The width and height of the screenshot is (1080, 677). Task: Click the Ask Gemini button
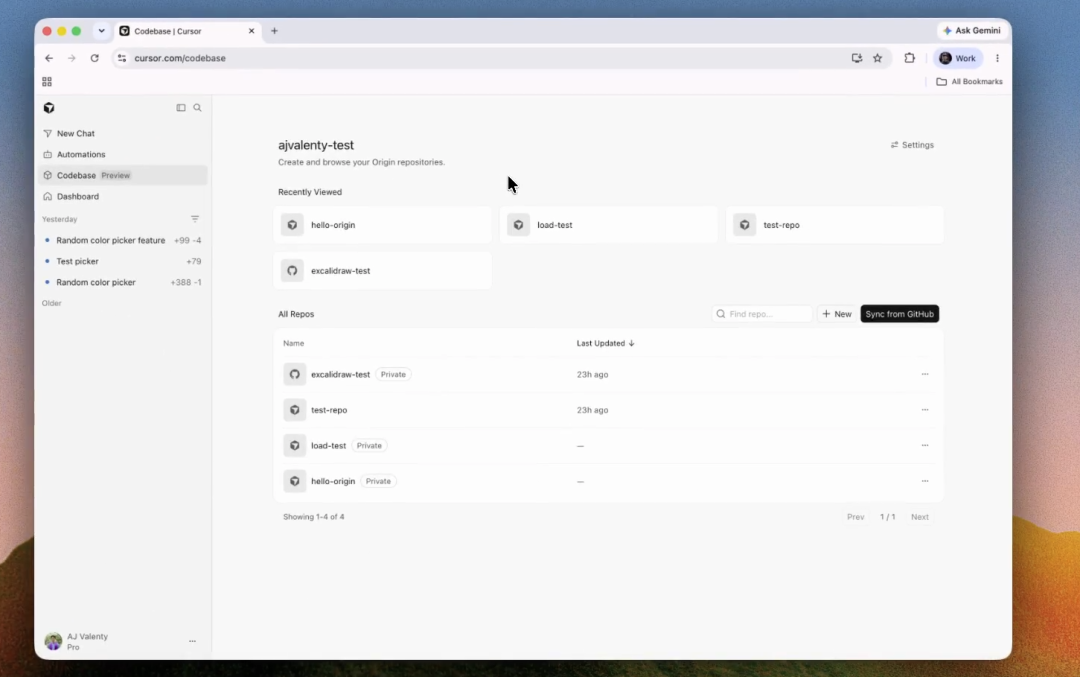coord(972,30)
